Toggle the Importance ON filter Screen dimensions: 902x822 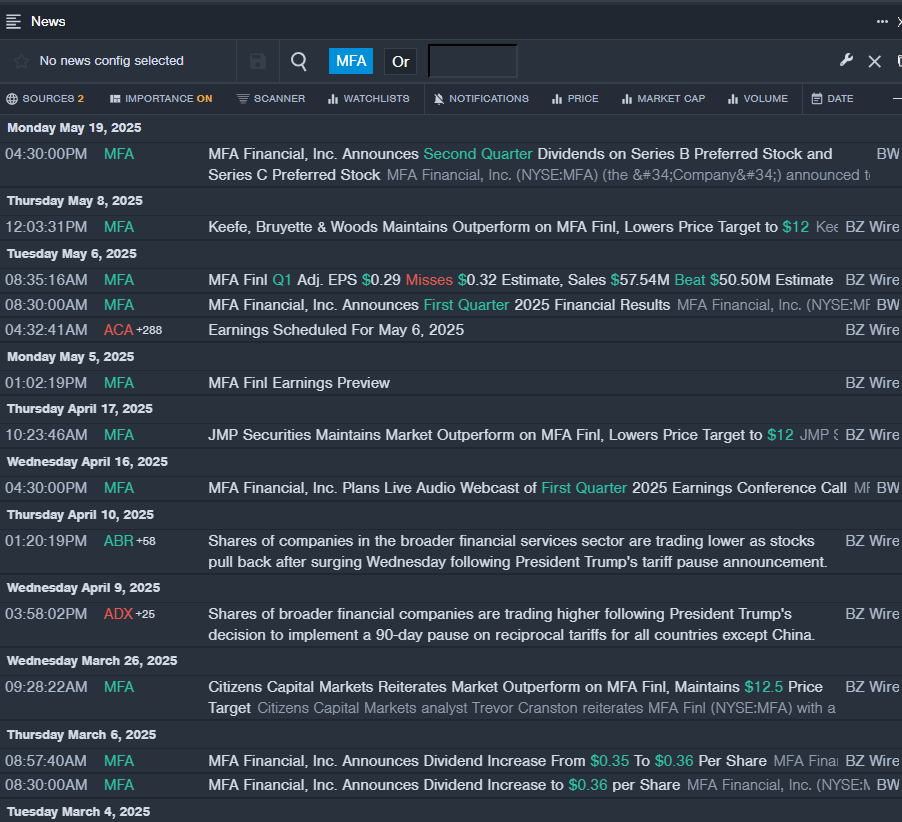coord(161,99)
